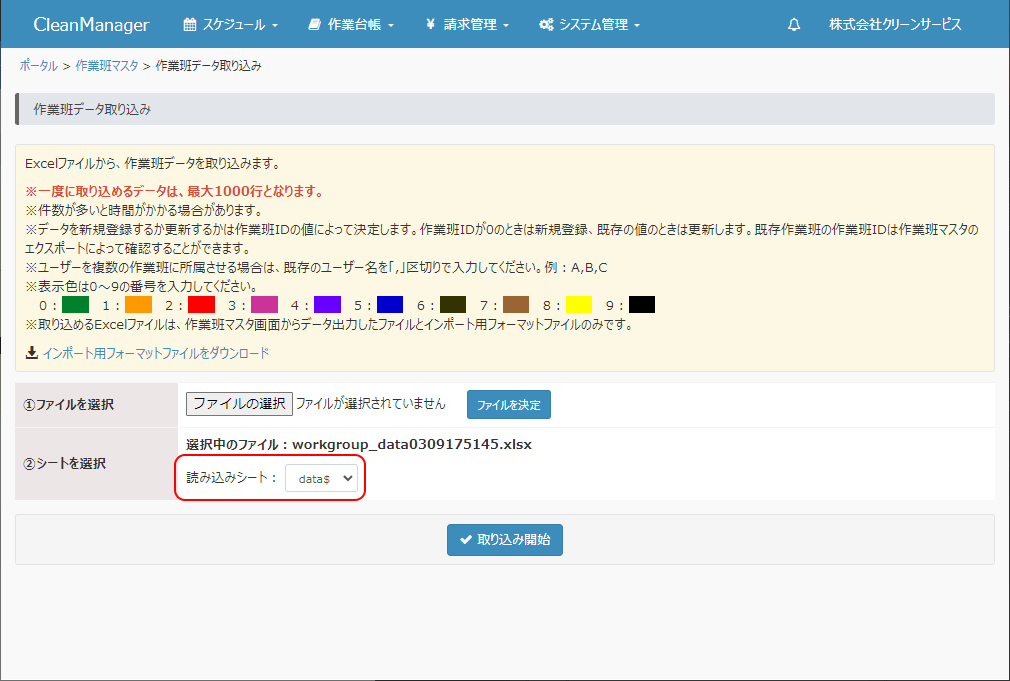Click the red color swatch numbered 2
Viewport: 1010px width, 681px height.
(x=201, y=304)
